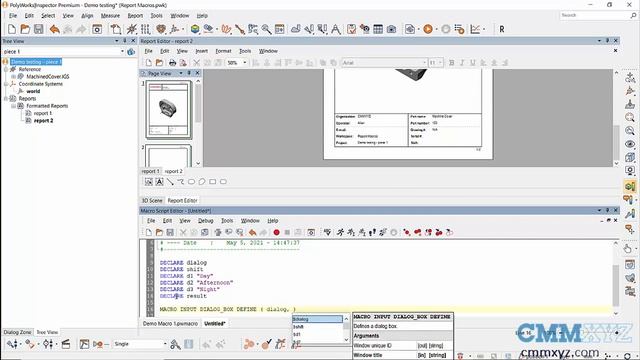Viewport: 640px width, 360px height.
Task: Select 'world' coordinate system in tree
Action: 33,91
